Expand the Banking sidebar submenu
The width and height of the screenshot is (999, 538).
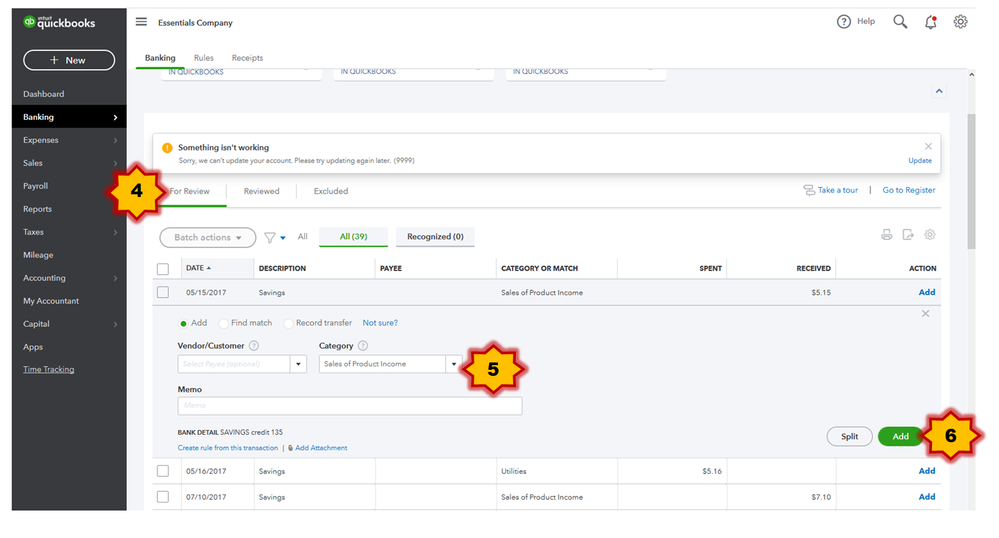(x=115, y=117)
